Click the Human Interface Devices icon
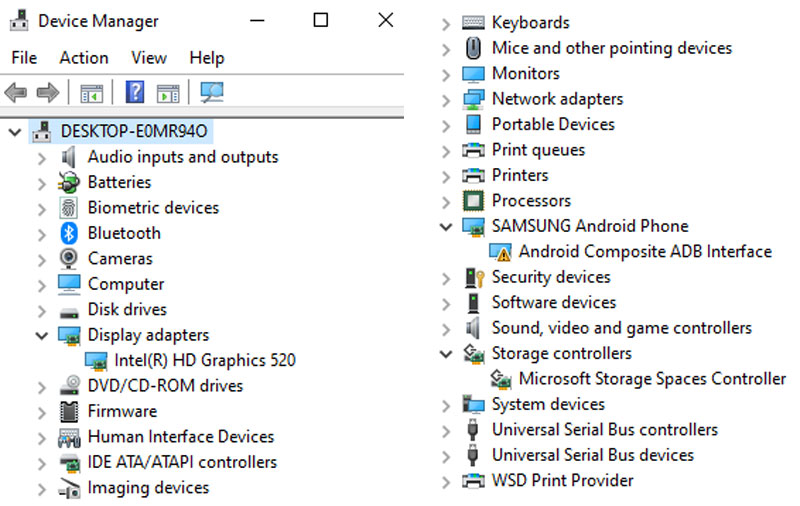Image resolution: width=800 pixels, height=506 pixels. (69, 438)
